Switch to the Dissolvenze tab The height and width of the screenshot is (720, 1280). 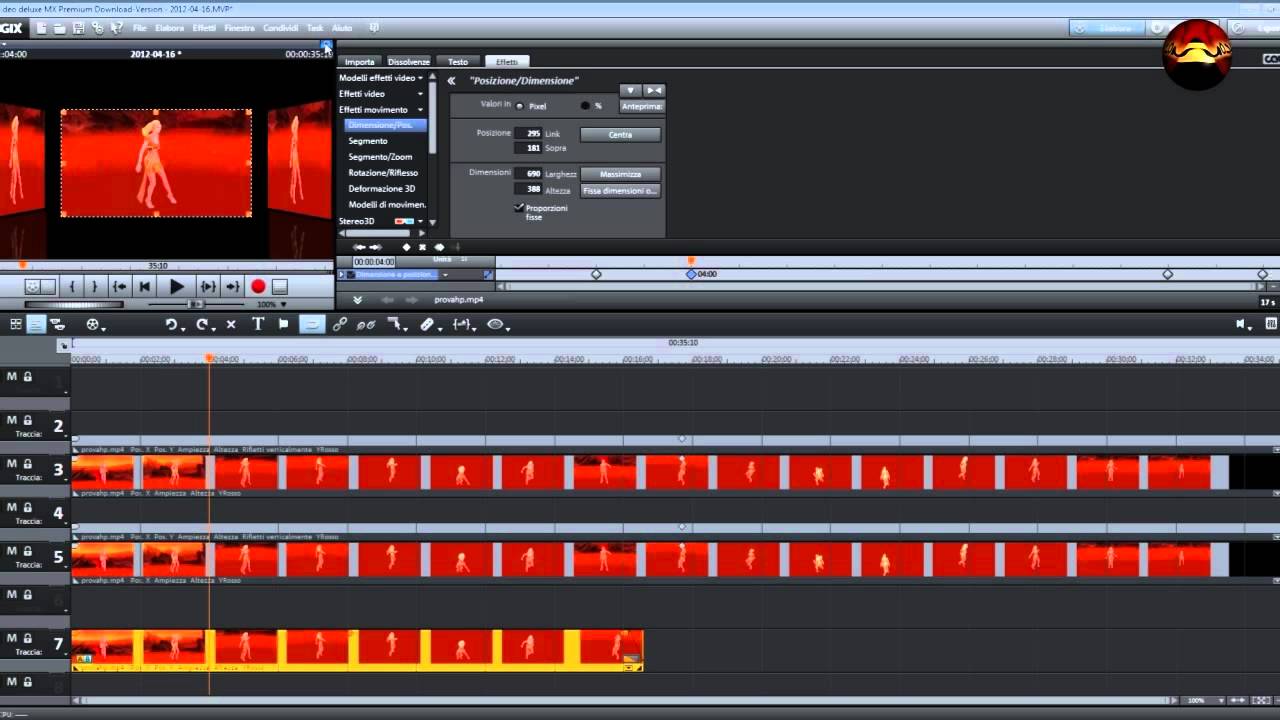coord(408,62)
